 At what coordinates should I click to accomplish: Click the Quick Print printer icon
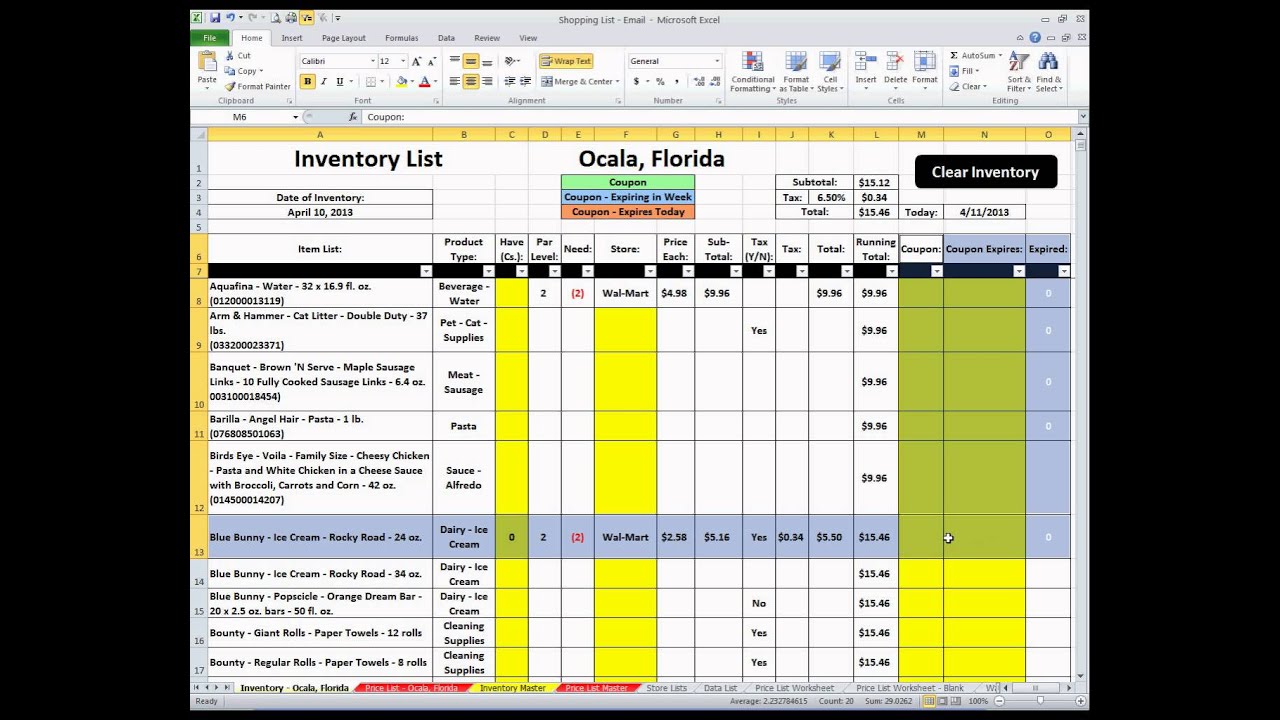point(290,18)
